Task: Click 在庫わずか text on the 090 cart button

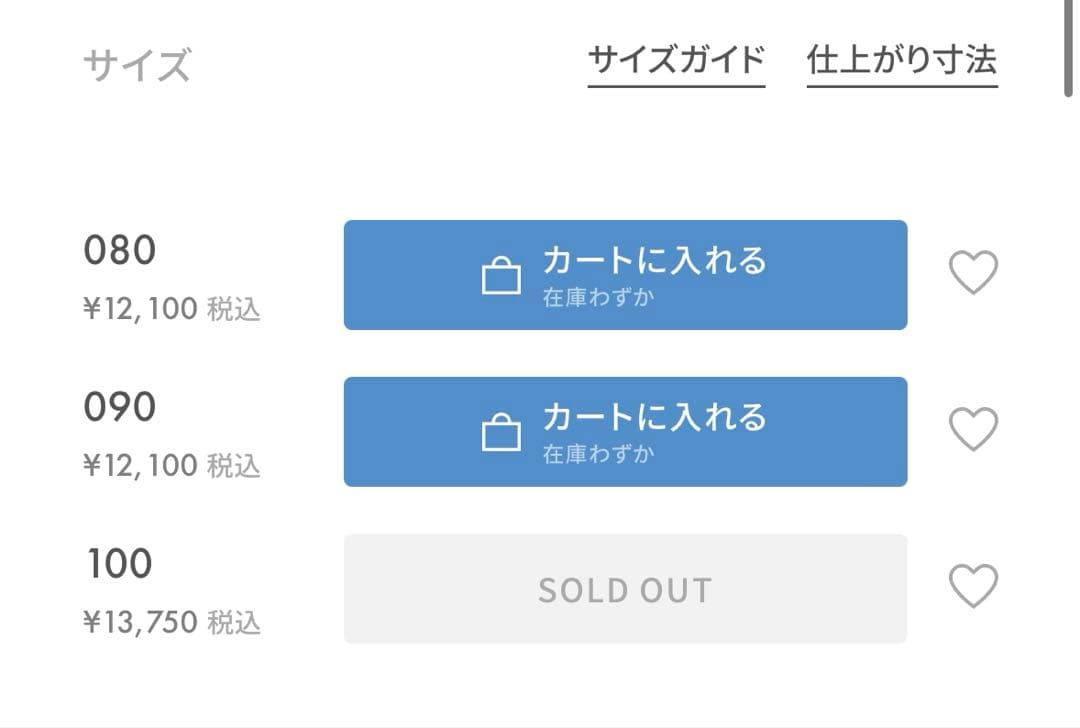Action: pyautogui.click(x=598, y=454)
